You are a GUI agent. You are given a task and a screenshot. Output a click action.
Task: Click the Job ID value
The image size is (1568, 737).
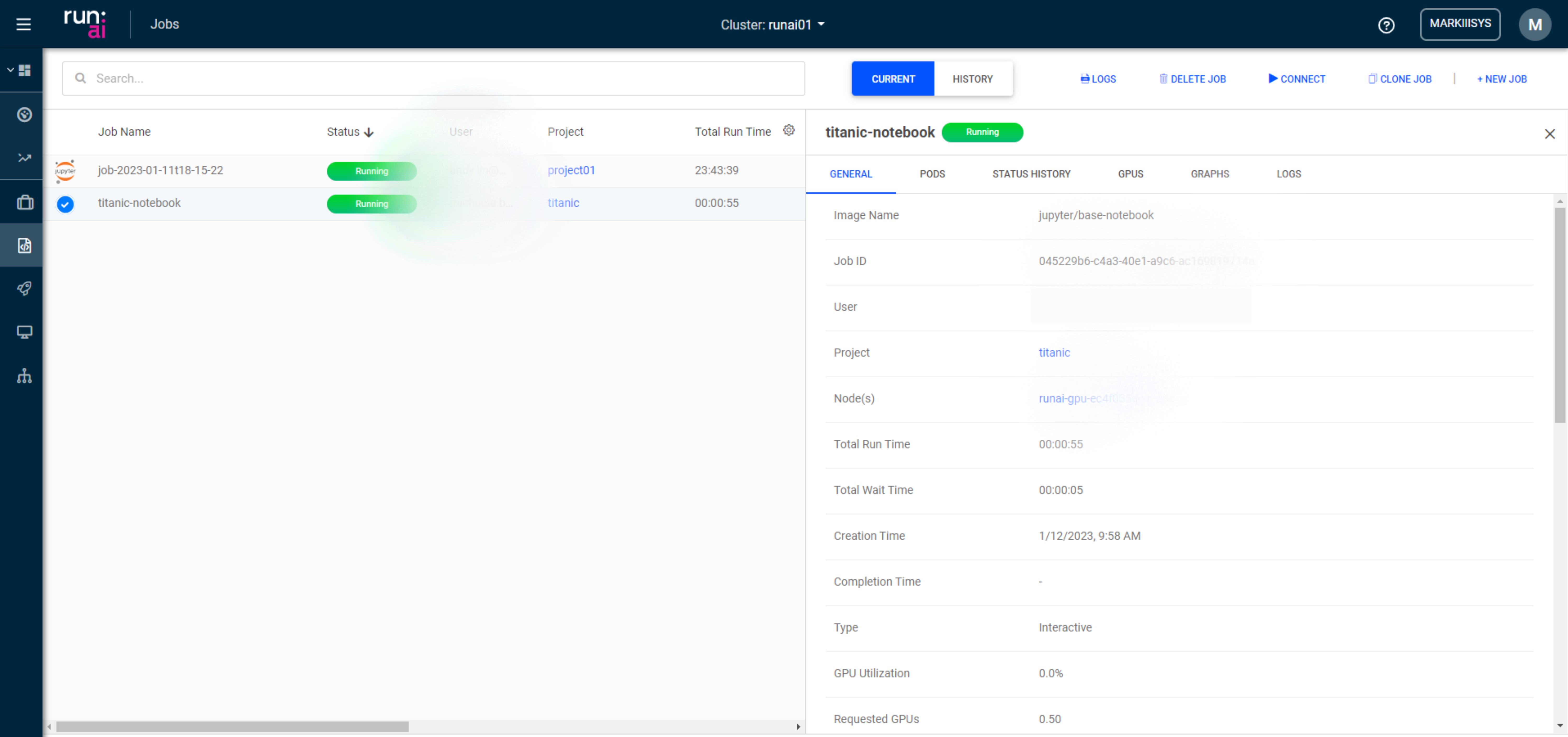(x=1146, y=261)
